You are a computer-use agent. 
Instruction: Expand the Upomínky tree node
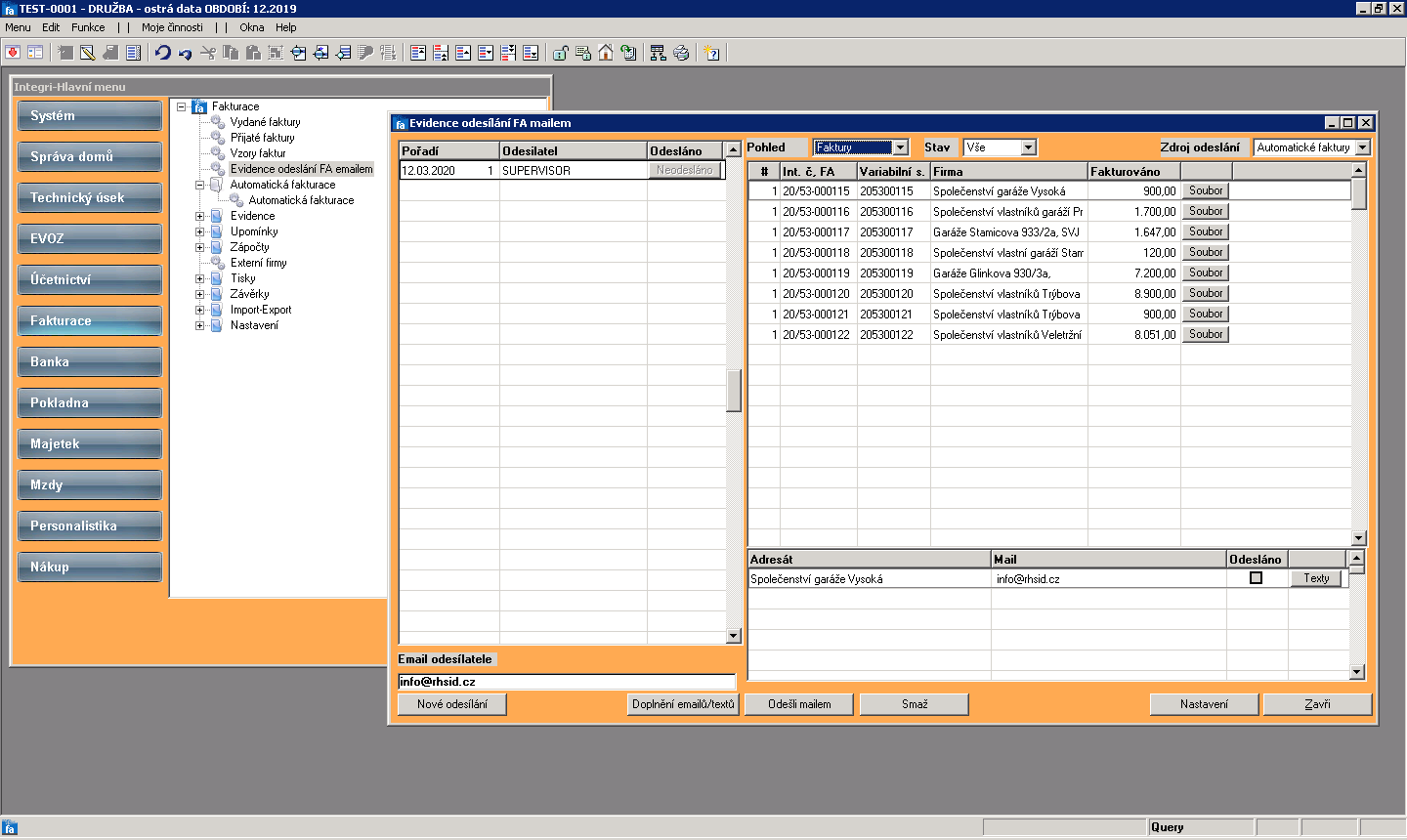pos(199,231)
